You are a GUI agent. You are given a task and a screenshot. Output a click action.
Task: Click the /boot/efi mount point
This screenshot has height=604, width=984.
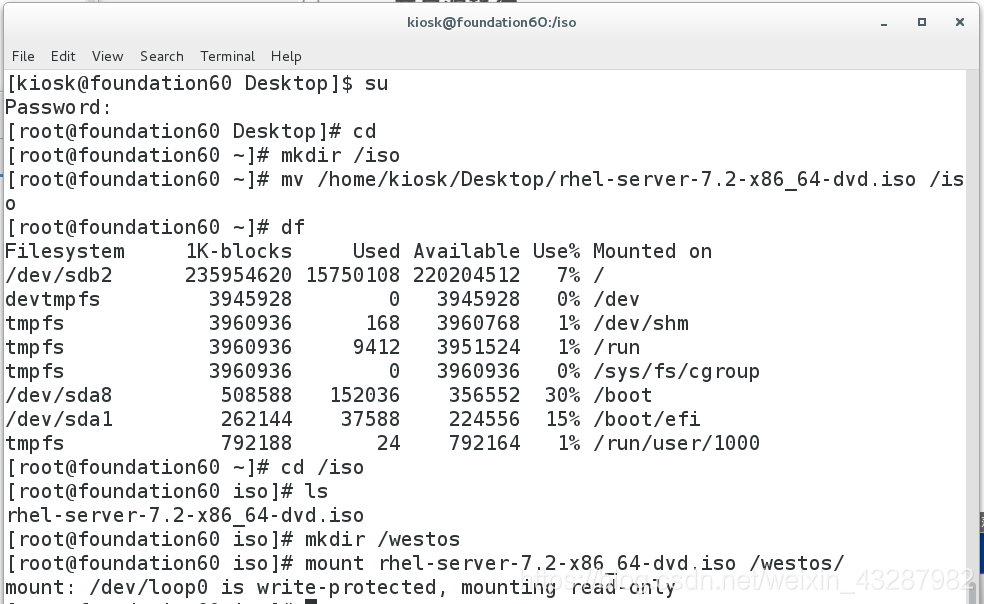coord(647,419)
